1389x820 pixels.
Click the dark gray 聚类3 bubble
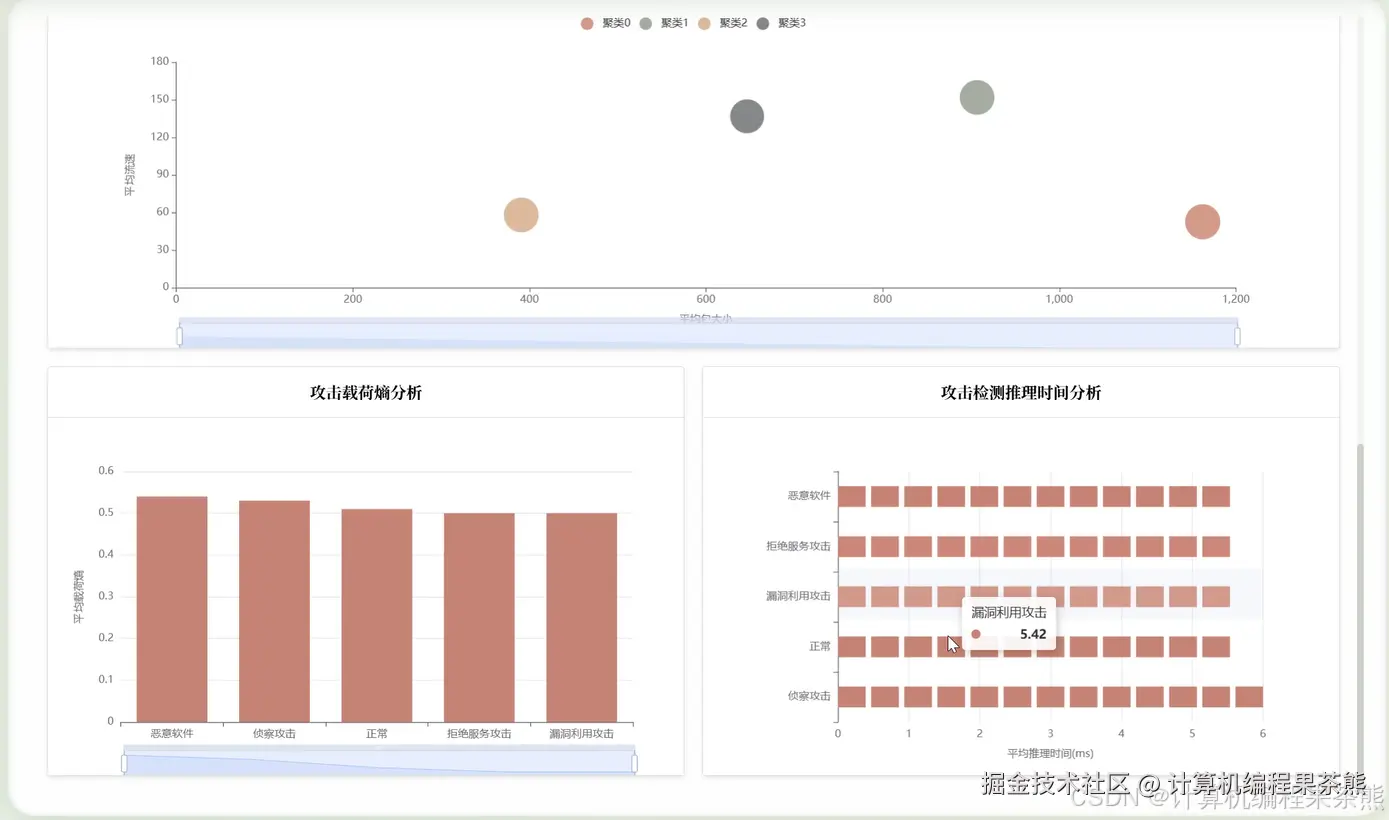(747, 116)
